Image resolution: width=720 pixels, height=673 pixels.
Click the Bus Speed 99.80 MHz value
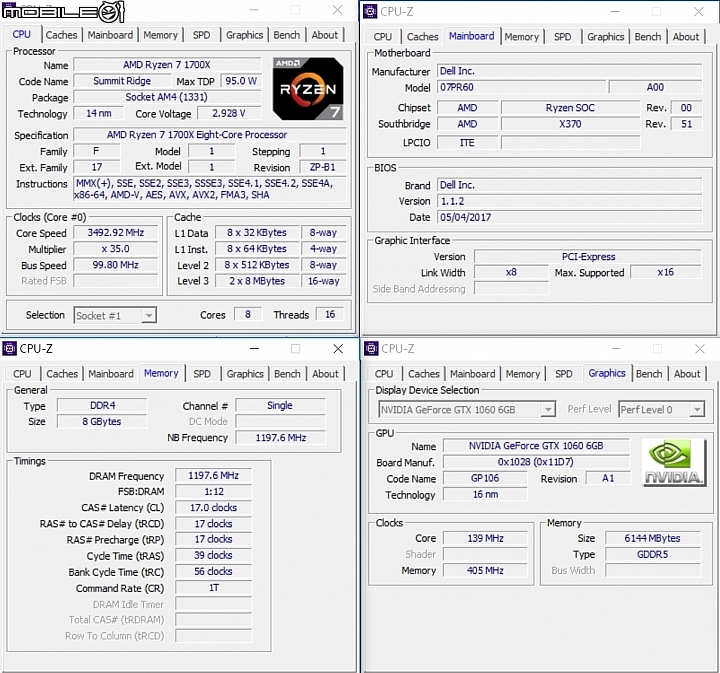pos(116,264)
